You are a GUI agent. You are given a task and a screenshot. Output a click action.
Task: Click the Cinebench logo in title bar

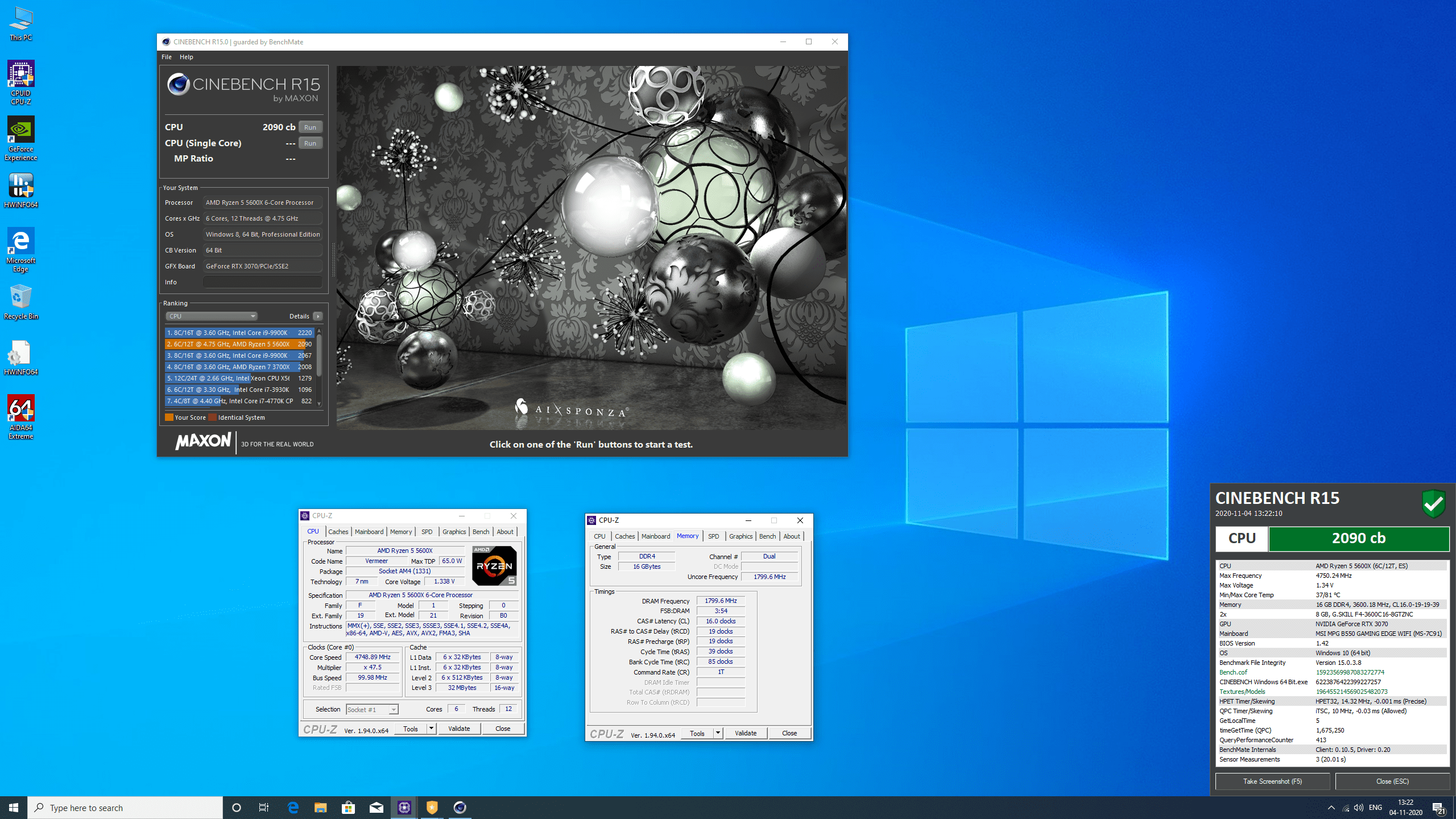(x=166, y=42)
